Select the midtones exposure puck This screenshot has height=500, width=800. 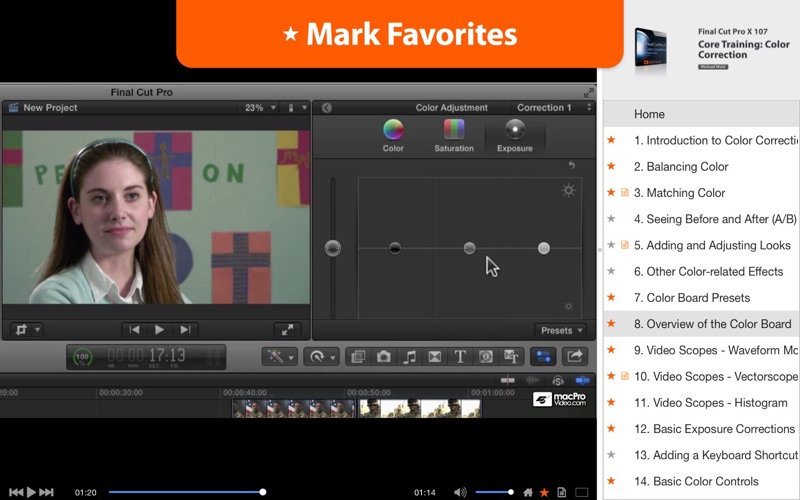coord(469,248)
